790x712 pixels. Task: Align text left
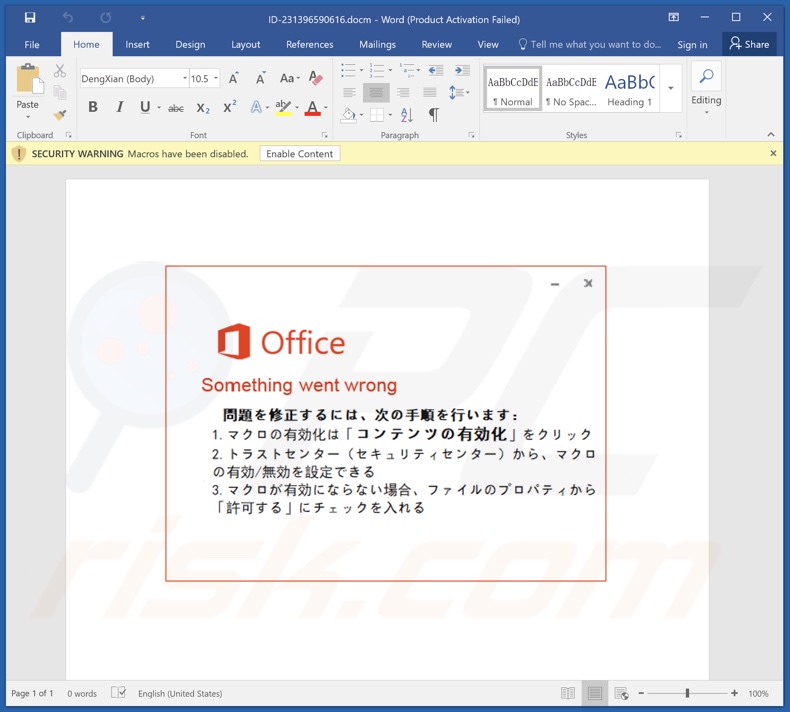coord(349,93)
